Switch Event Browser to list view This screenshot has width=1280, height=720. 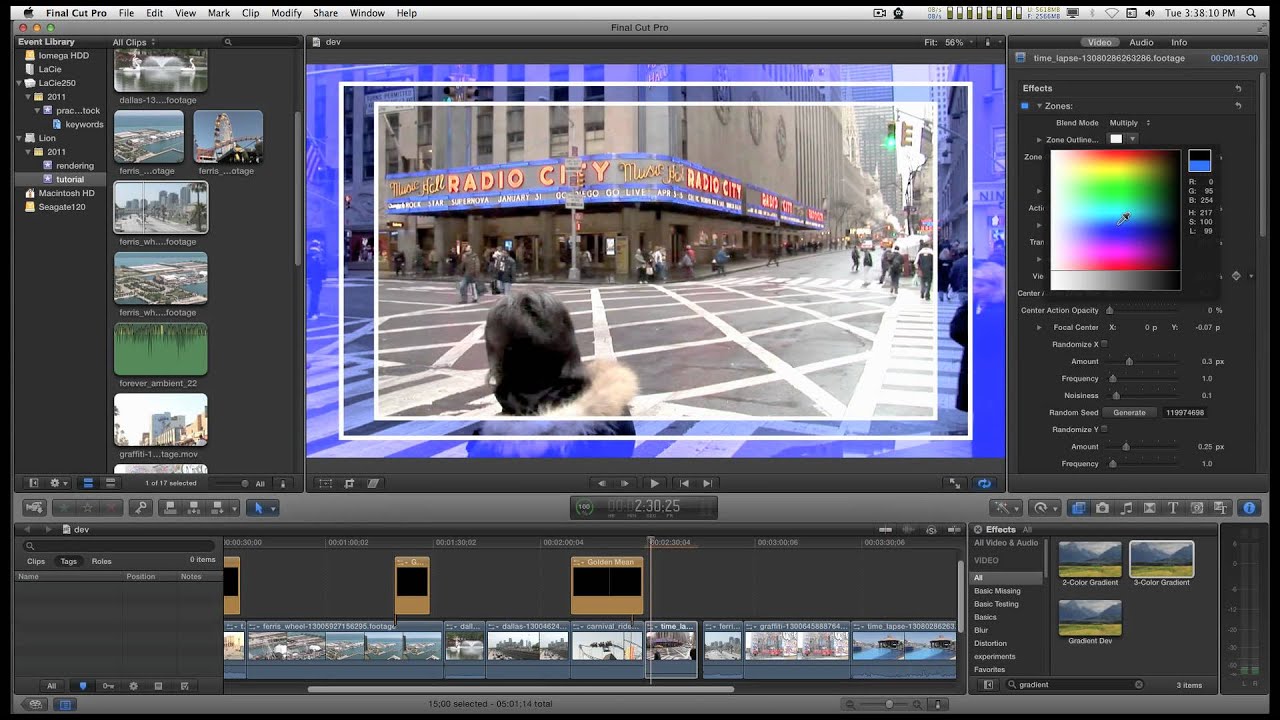click(110, 483)
